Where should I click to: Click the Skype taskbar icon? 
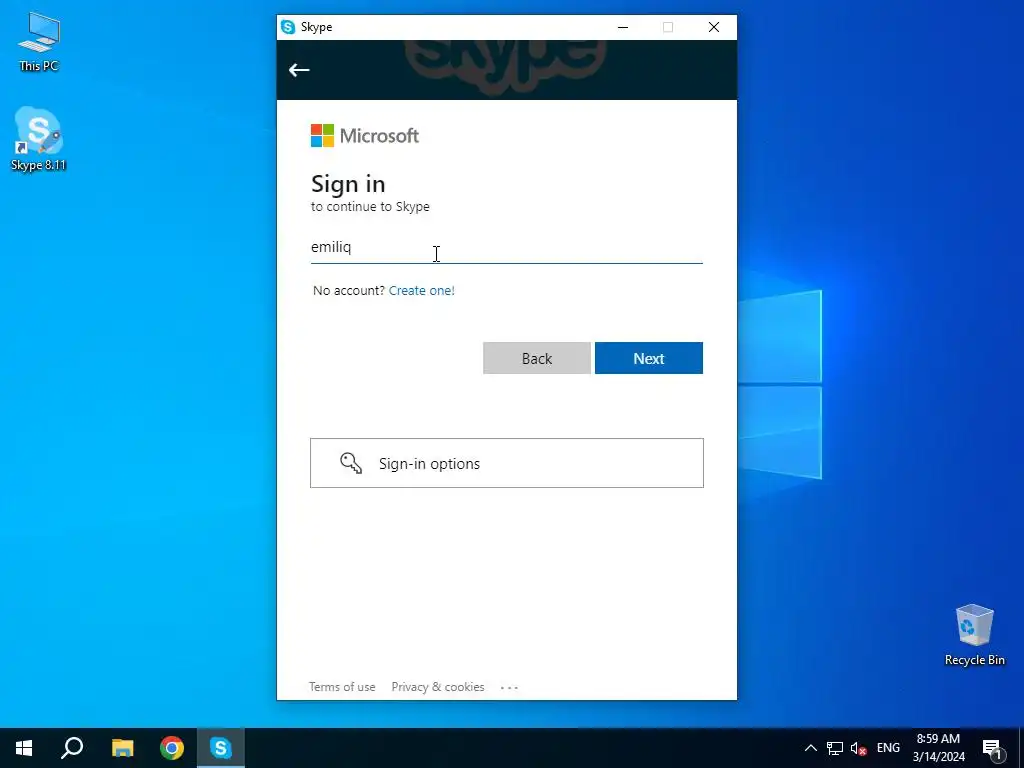pyautogui.click(x=221, y=748)
